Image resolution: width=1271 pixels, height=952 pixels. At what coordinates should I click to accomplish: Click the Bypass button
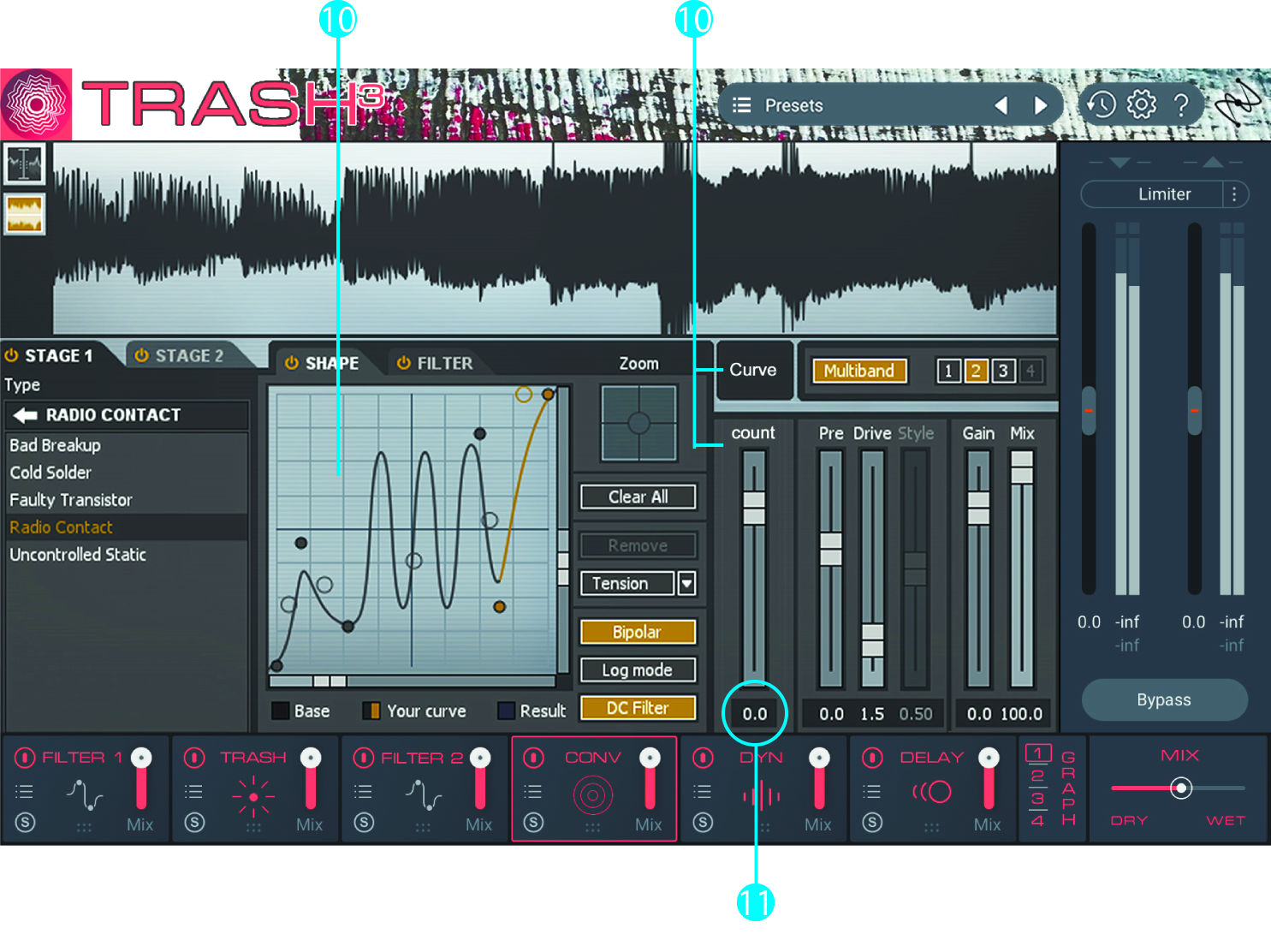click(x=1164, y=699)
